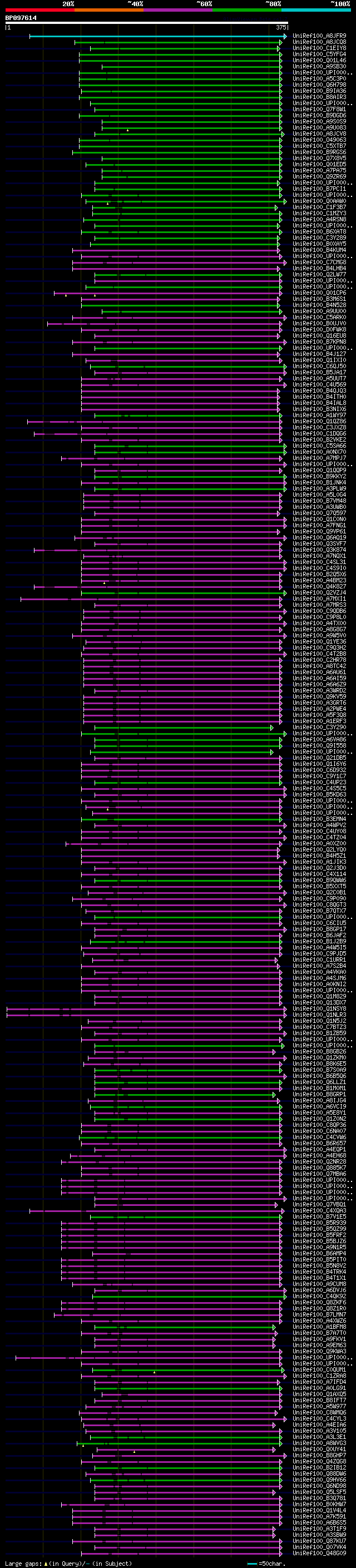Click label UniRef100_Q7X8V5
This screenshot has height=1568, width=356.
319,159
